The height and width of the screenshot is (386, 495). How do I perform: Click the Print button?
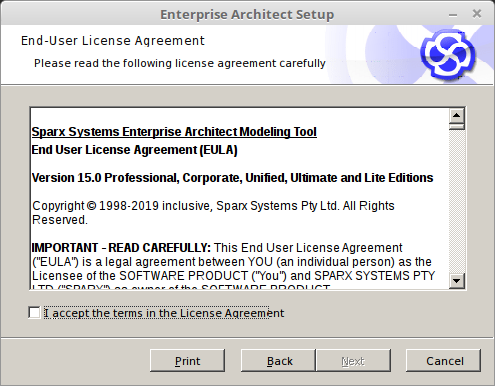pyautogui.click(x=187, y=361)
